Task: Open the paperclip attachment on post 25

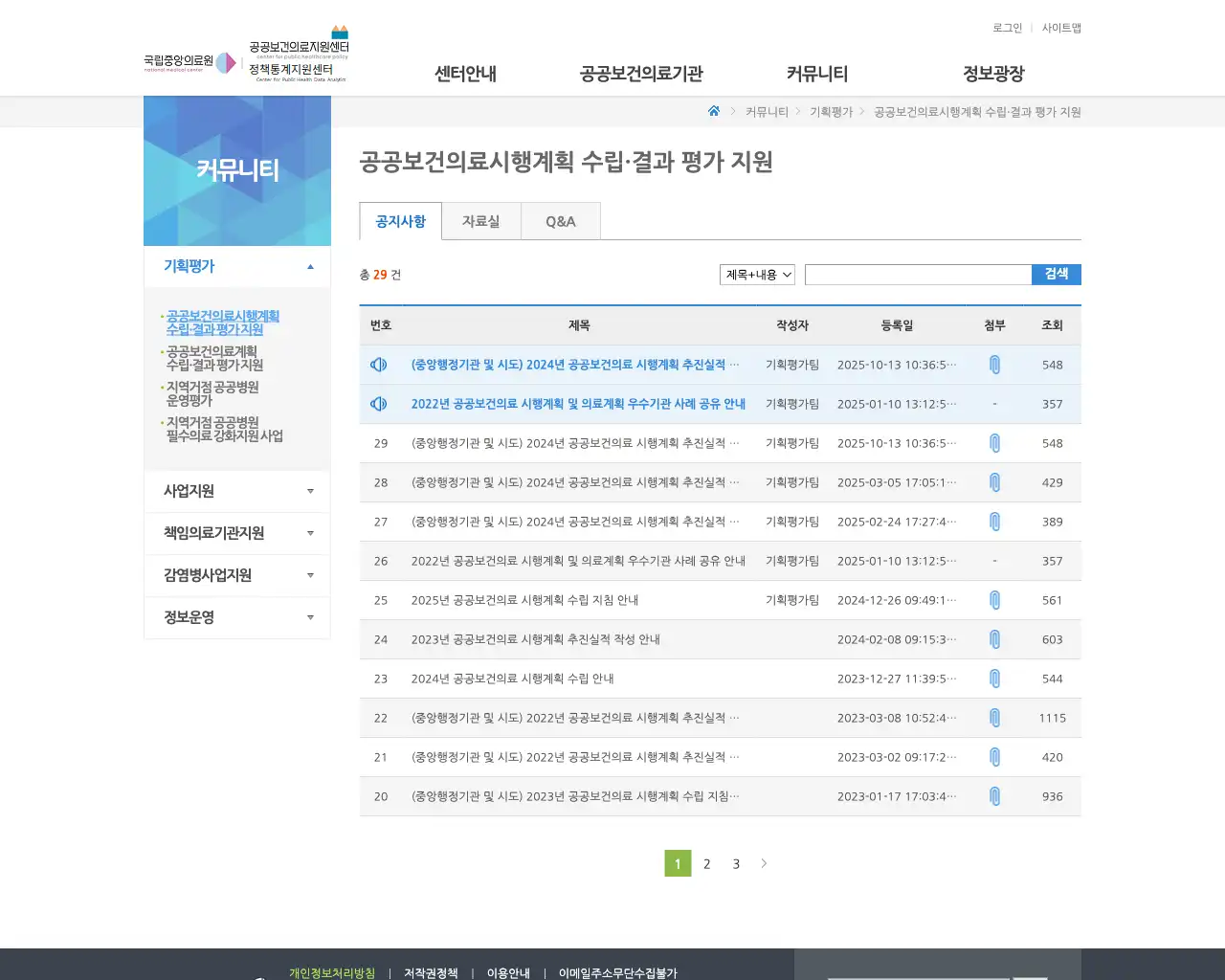Action: pyautogui.click(x=994, y=600)
